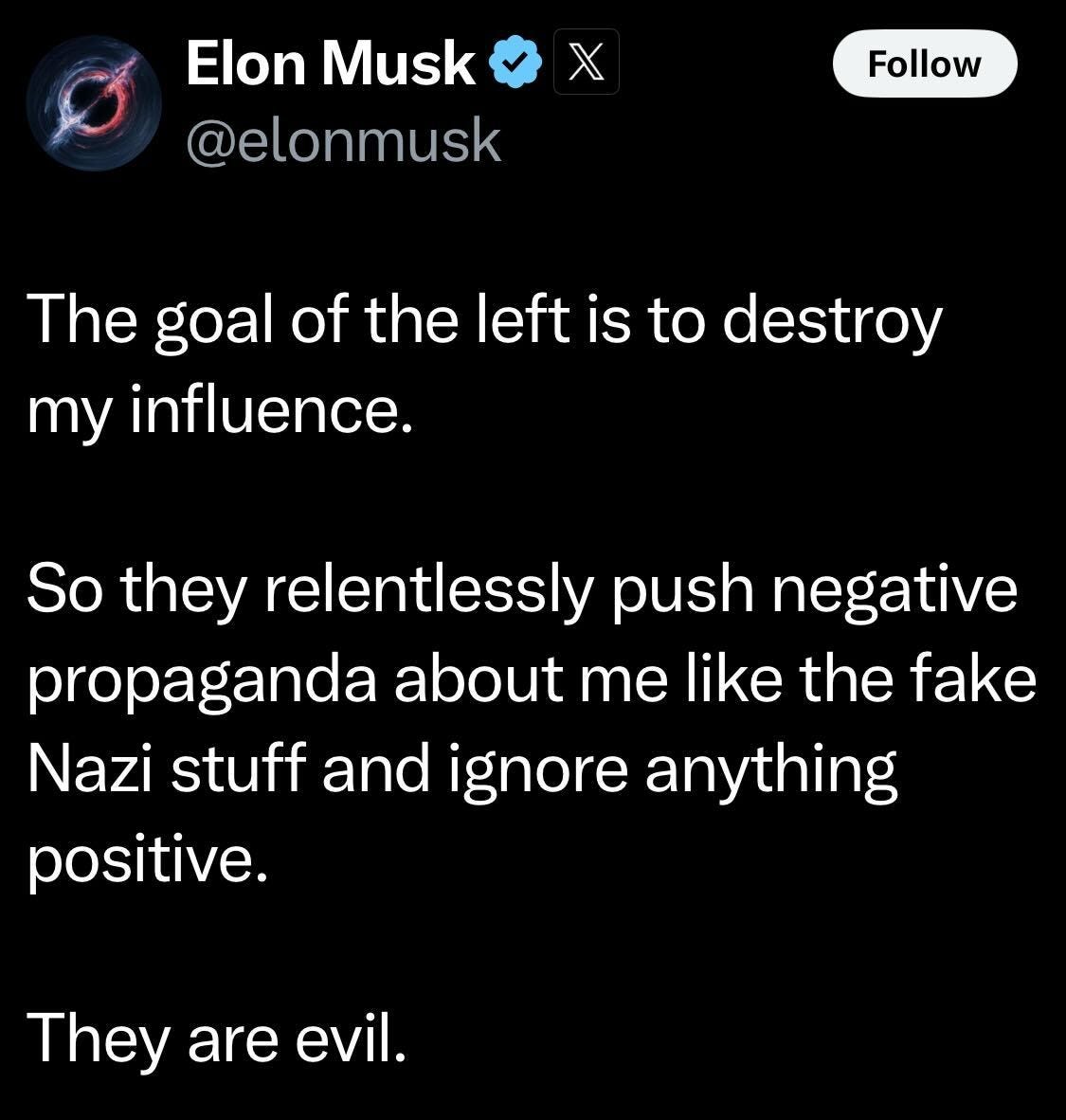Click the word 'anything' in the tweet
Image resolution: width=1066 pixels, height=1120 pixels.
tap(770, 771)
